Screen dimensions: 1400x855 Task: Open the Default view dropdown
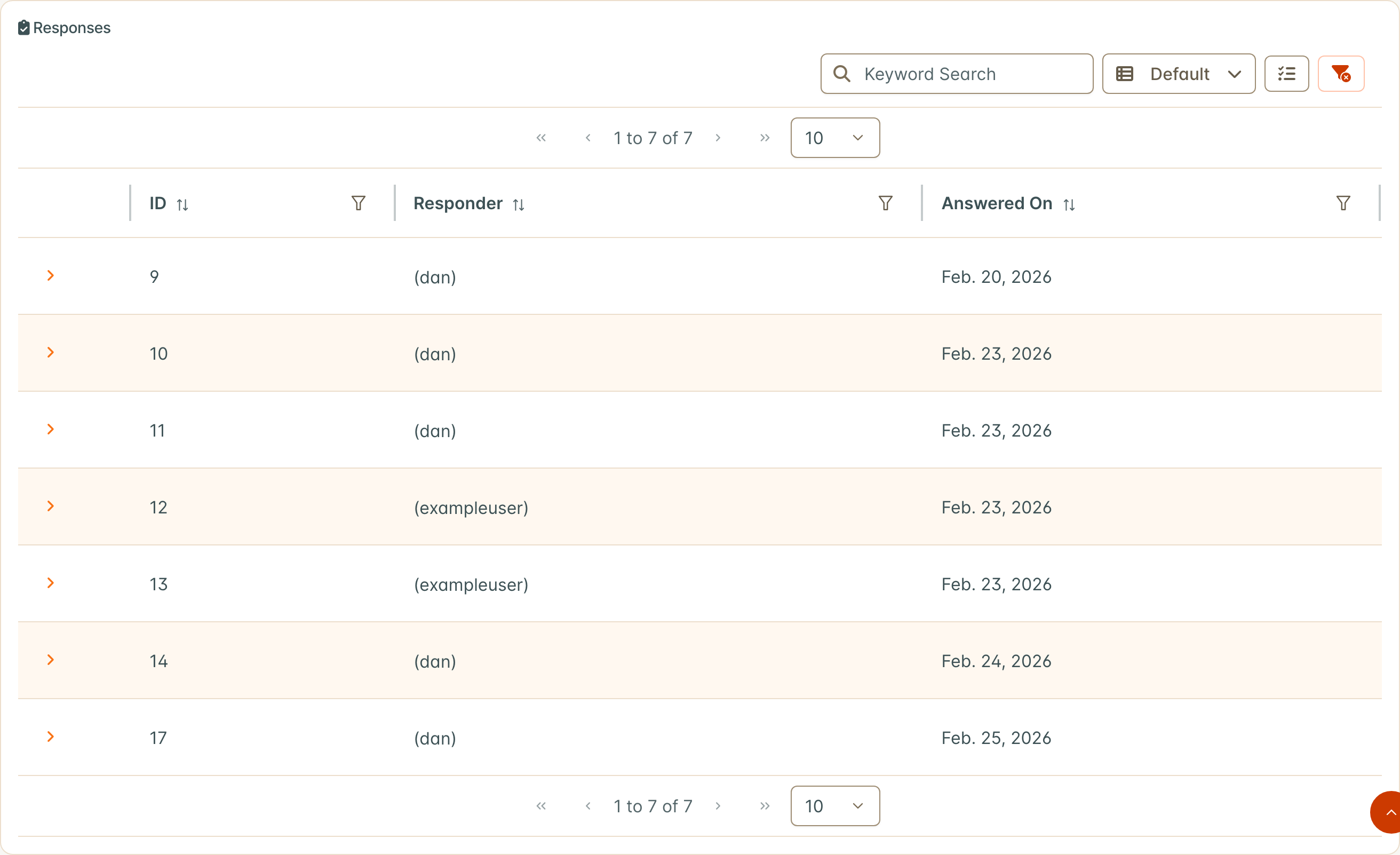[x=1179, y=74]
